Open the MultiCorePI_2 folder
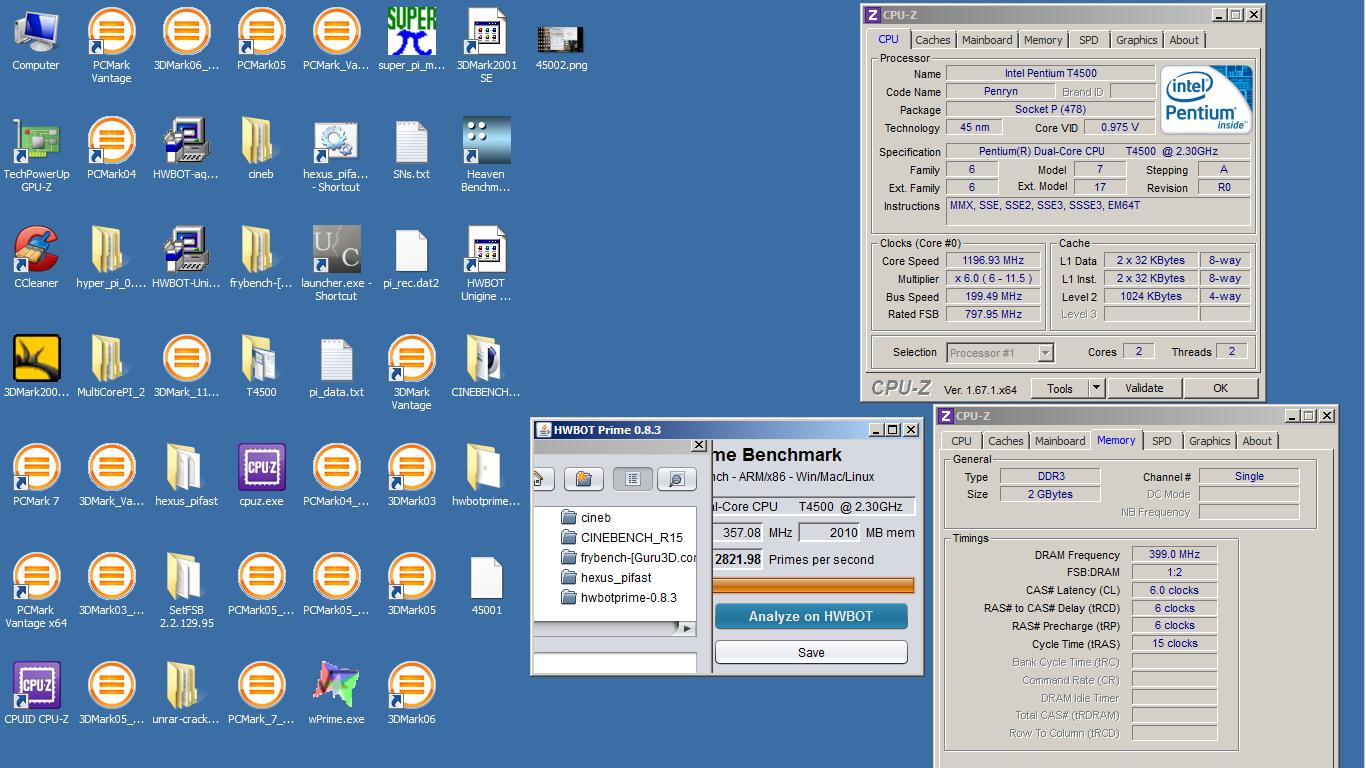Viewport: 1366px width, 768px height. coord(111,367)
